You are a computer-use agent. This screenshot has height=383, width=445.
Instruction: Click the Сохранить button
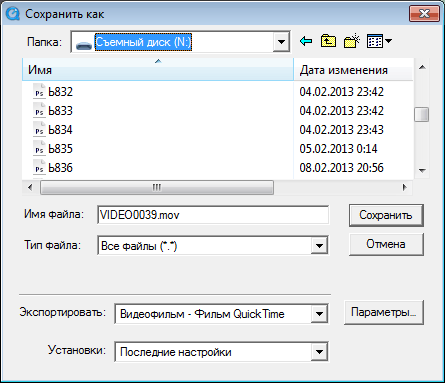386,215
